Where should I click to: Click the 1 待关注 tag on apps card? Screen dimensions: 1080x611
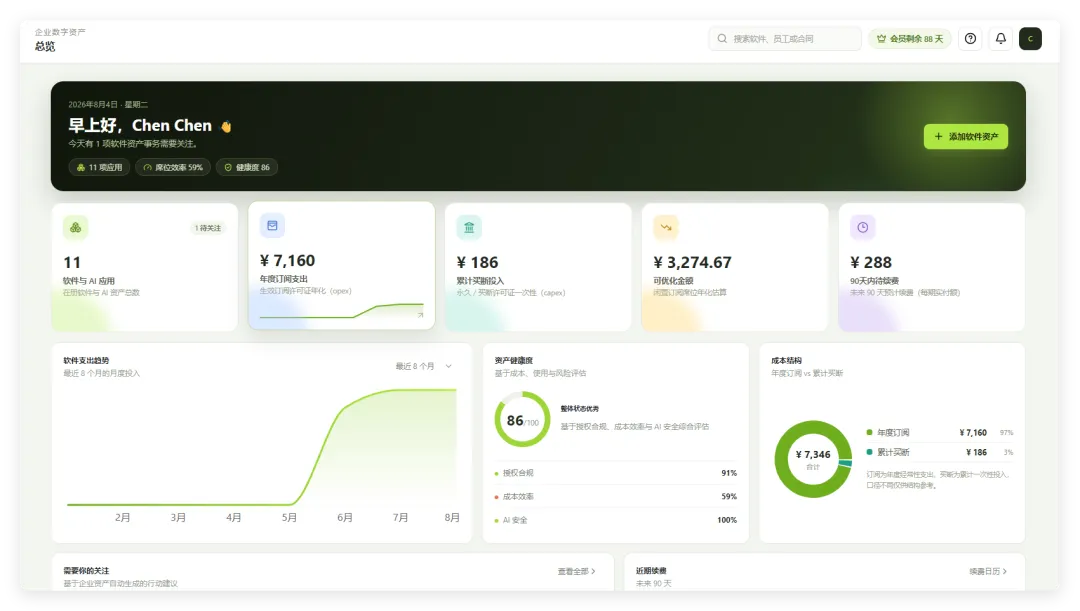(207, 228)
